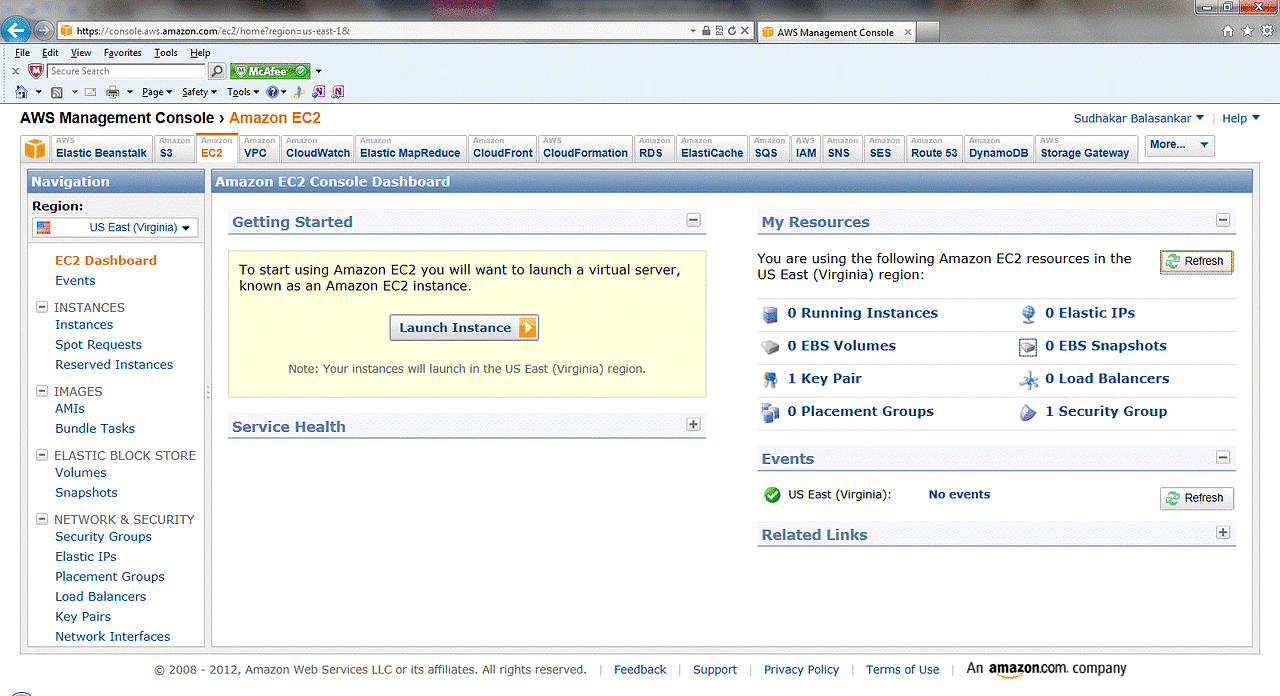Click the Privacy Policy footer link
Screen dimensions: 1280x696
click(x=801, y=670)
